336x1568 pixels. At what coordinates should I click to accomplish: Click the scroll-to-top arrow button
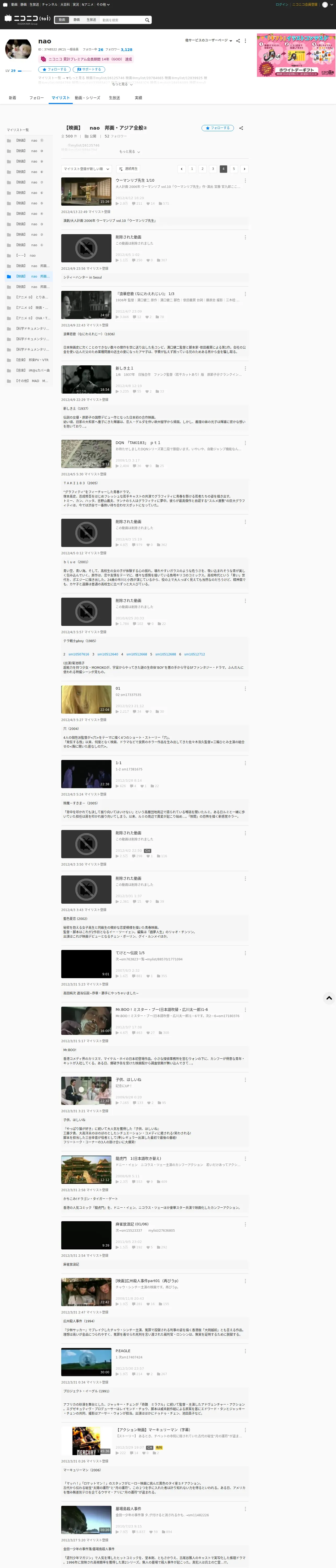click(x=329, y=998)
